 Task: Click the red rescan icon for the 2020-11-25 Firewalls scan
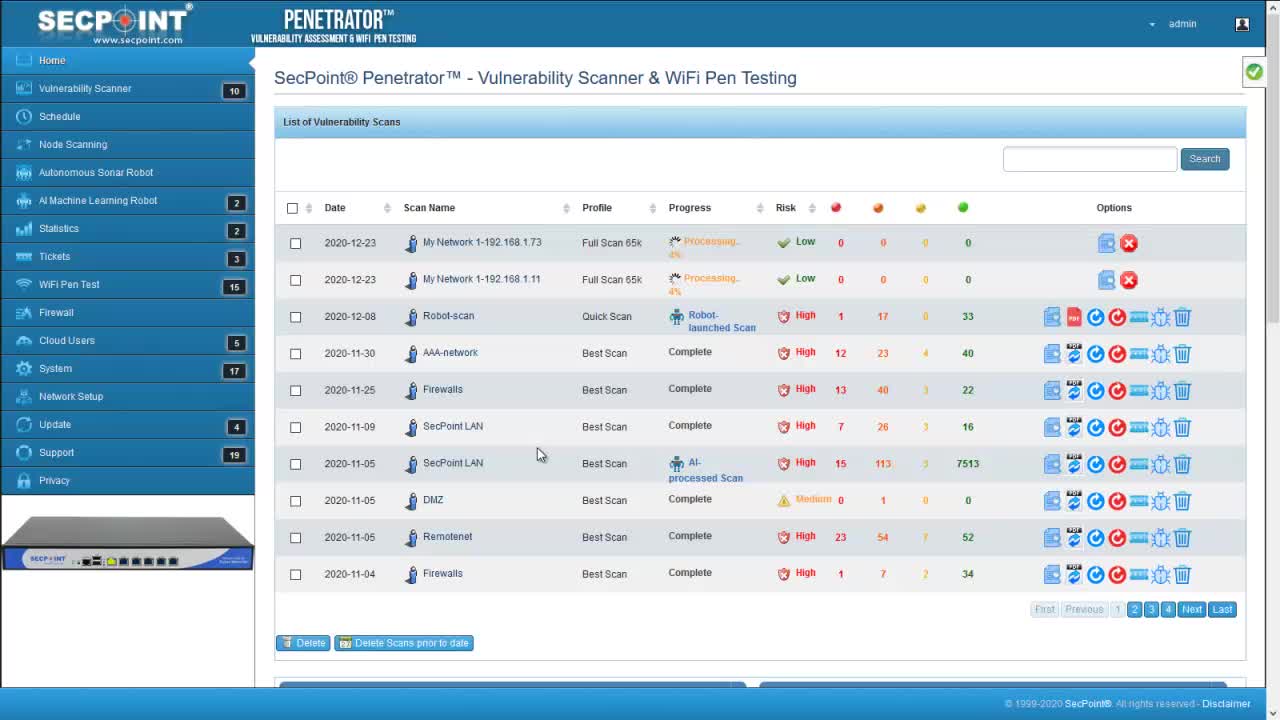(x=1117, y=391)
